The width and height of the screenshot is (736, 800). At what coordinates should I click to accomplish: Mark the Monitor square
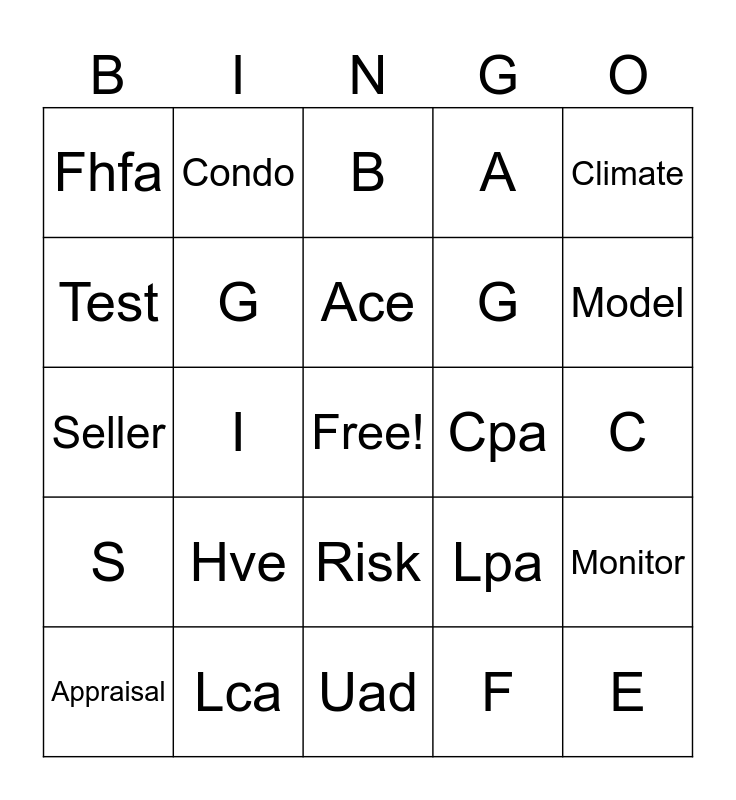pyautogui.click(x=627, y=562)
